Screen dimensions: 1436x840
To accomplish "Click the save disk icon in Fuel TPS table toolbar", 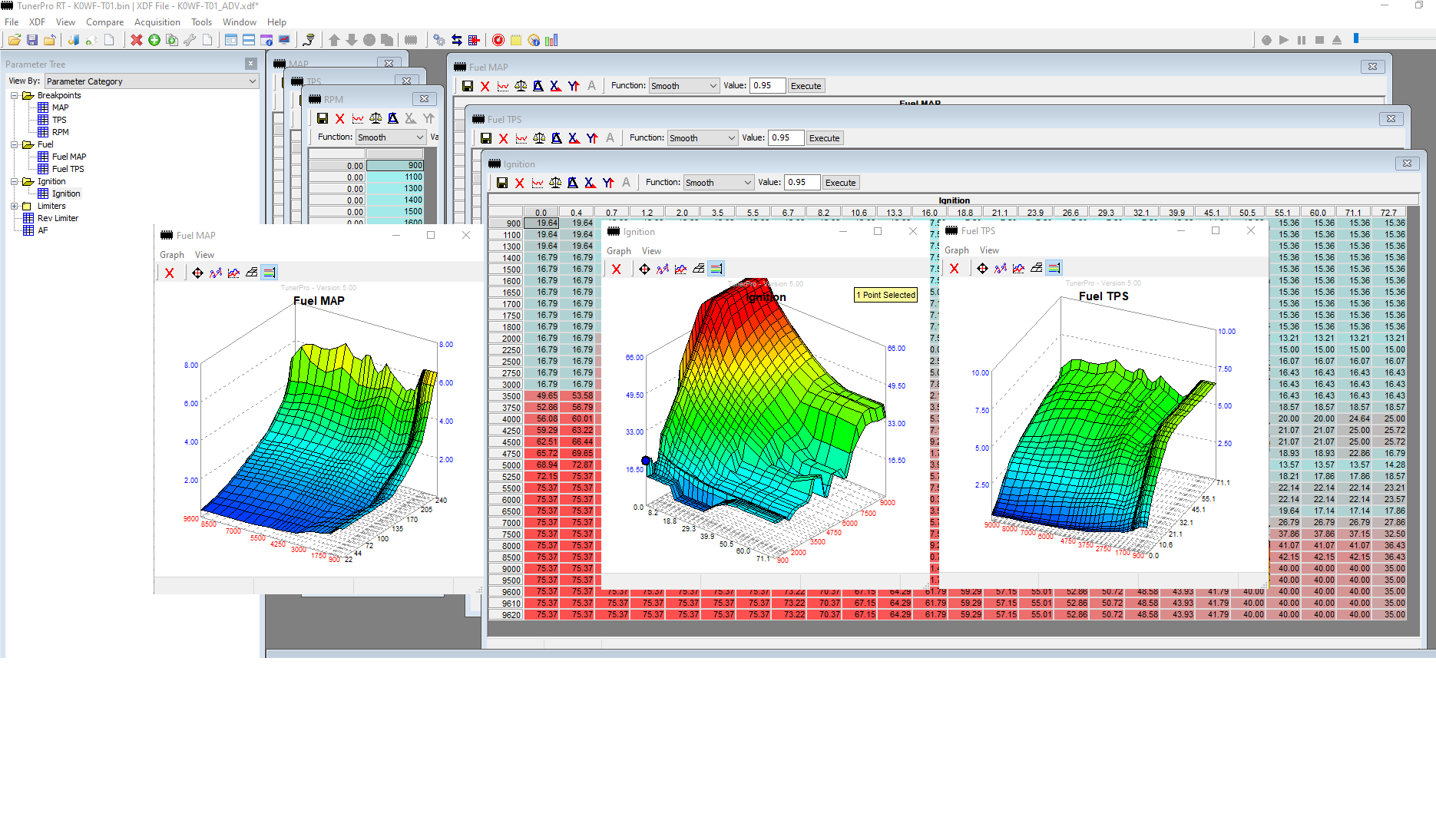I will coord(486,138).
